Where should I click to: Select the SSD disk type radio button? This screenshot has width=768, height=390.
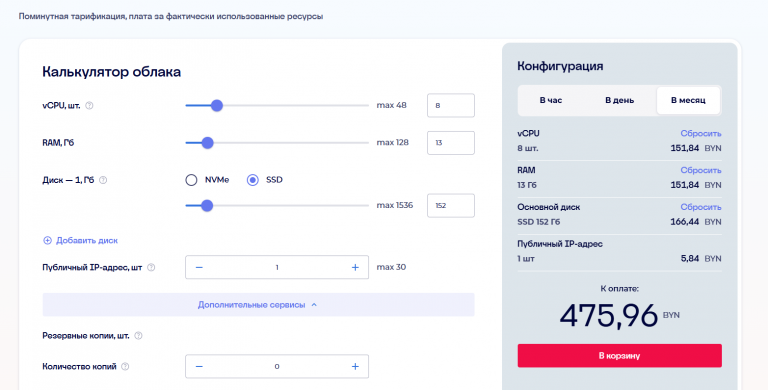pyautogui.click(x=252, y=180)
